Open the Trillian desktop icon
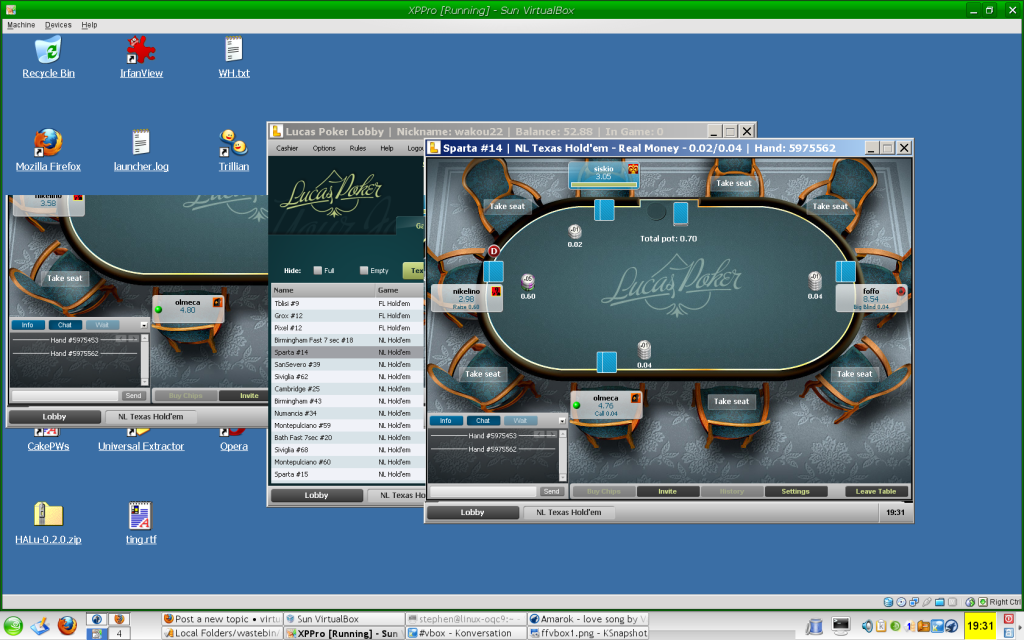Viewport: 1024px width, 640px height. (234, 143)
